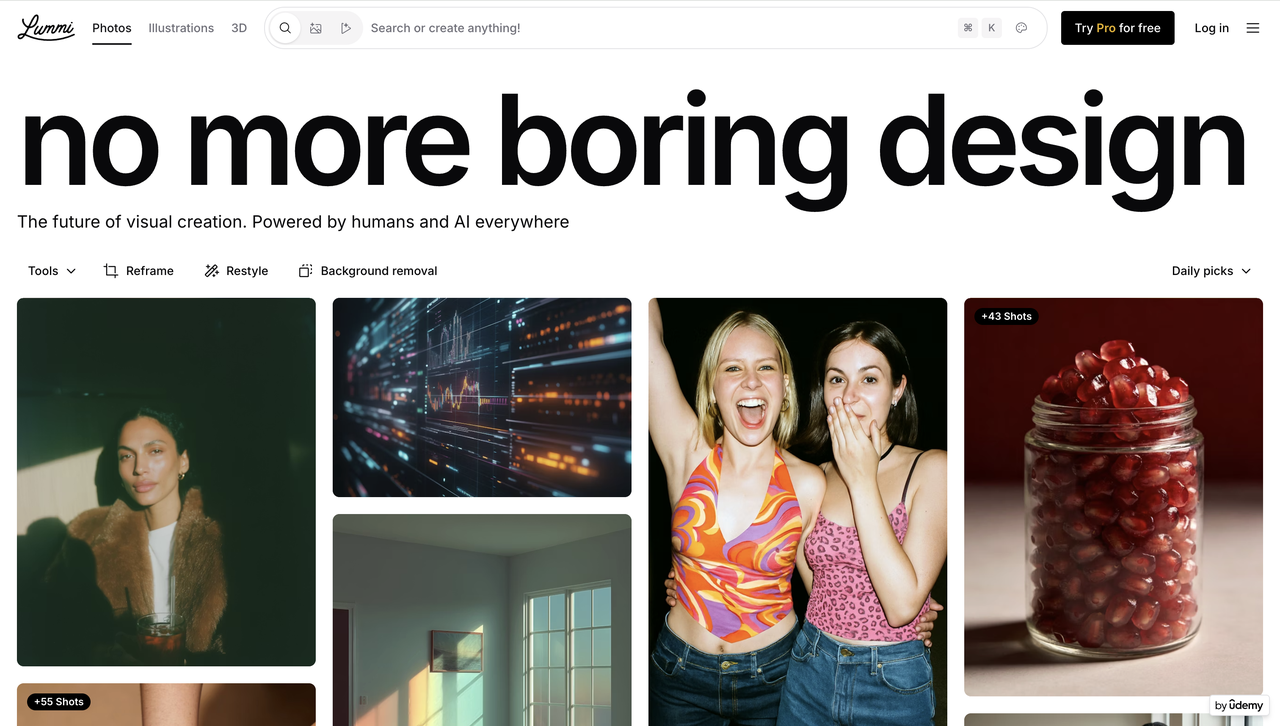Image resolution: width=1280 pixels, height=726 pixels.
Task: Click the search or create input field
Action: point(650,28)
